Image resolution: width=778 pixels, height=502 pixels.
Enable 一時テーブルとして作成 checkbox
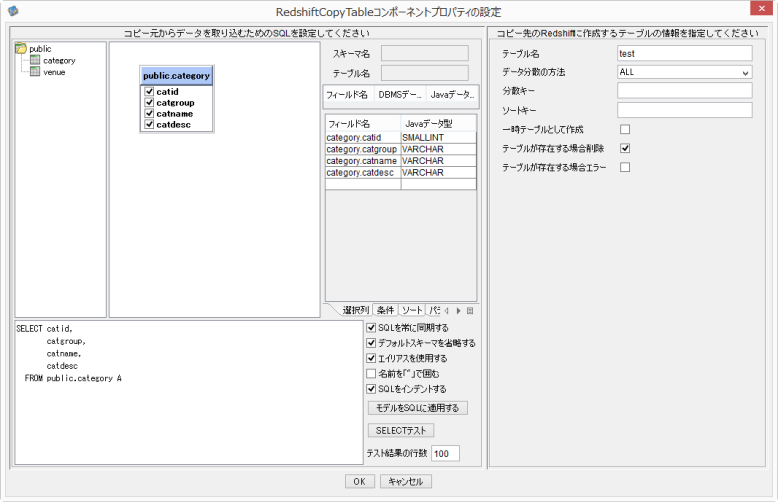tap(625, 130)
